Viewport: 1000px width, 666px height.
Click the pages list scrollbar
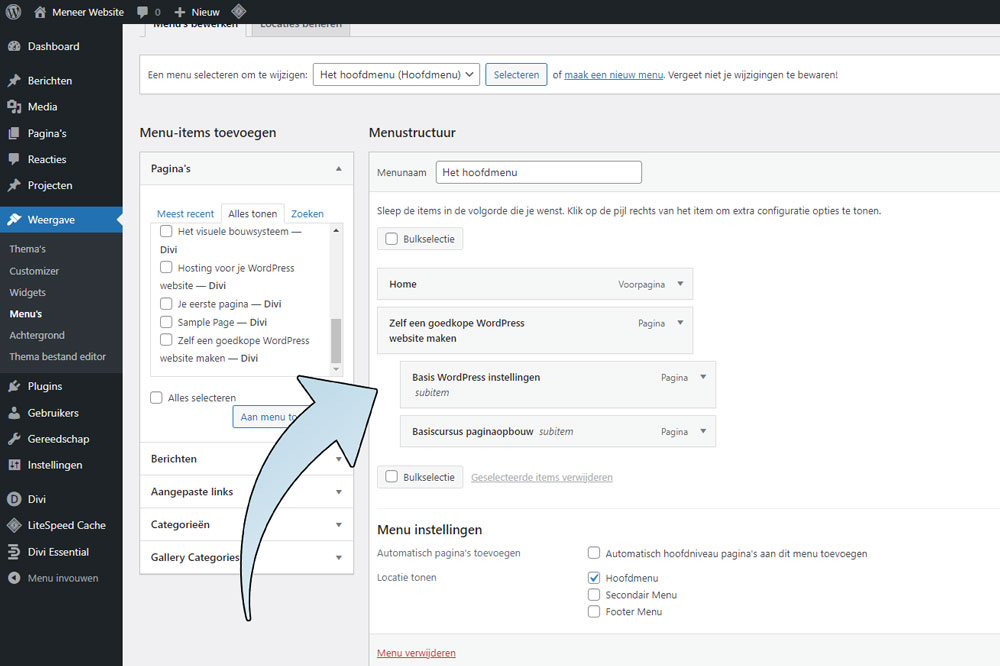[336, 341]
